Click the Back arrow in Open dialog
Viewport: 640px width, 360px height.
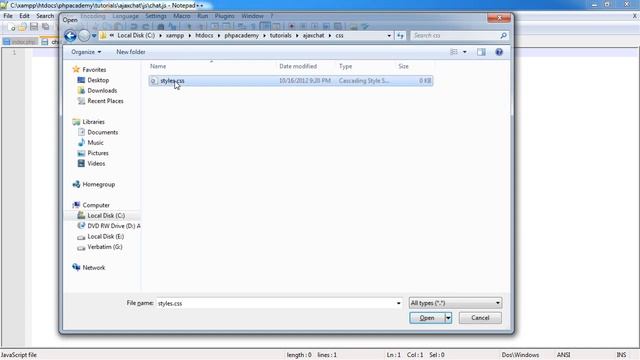70,36
